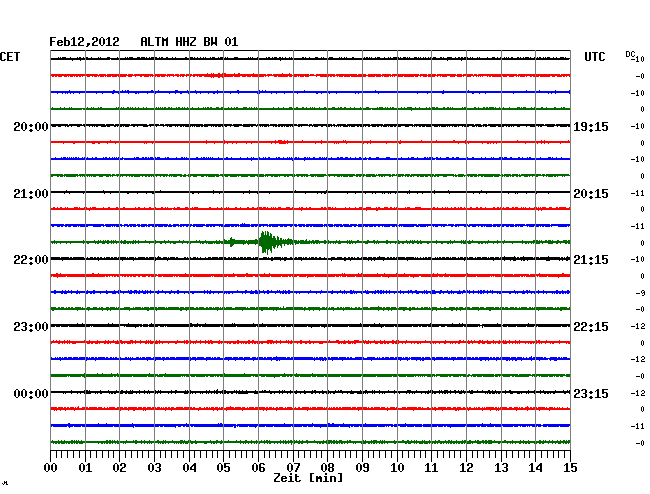Select the CET time label "00:00"
The width and height of the screenshot is (650, 494).
pos(31,393)
